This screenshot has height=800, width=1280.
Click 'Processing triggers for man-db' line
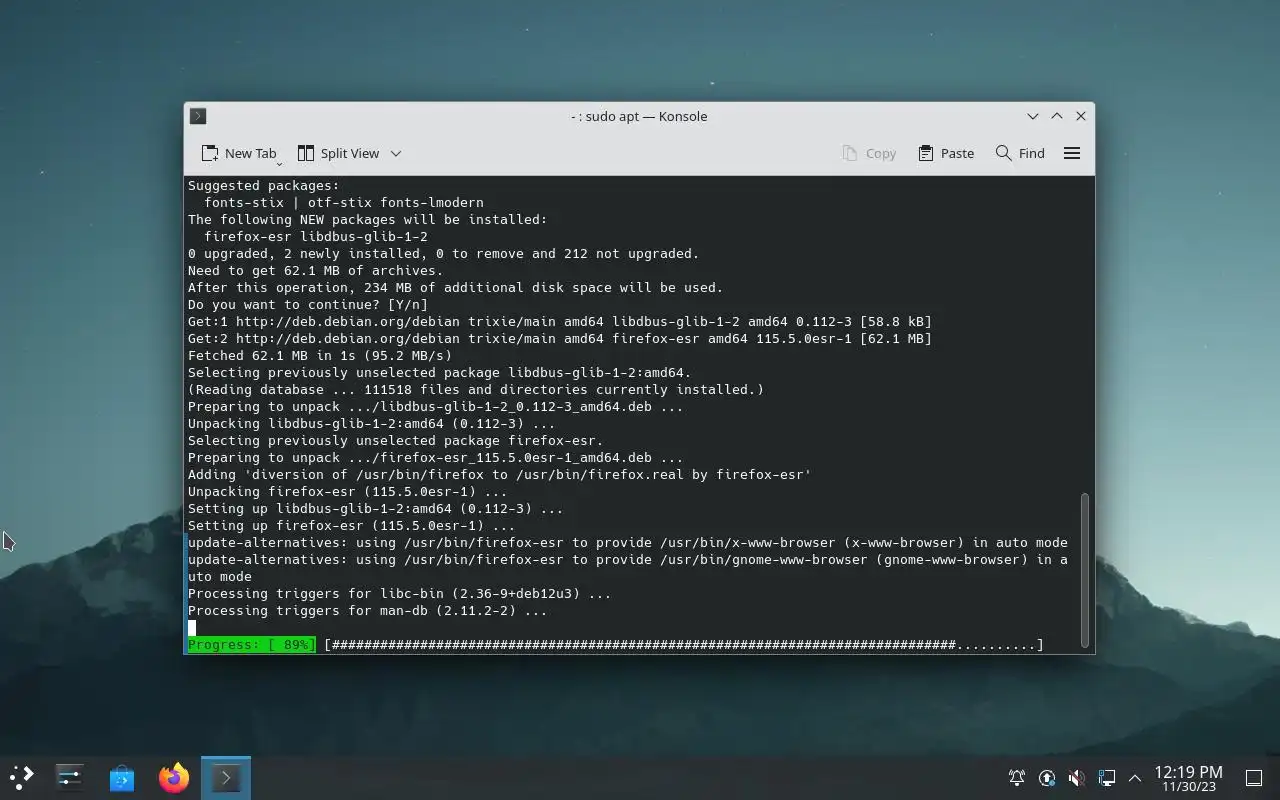click(368, 610)
